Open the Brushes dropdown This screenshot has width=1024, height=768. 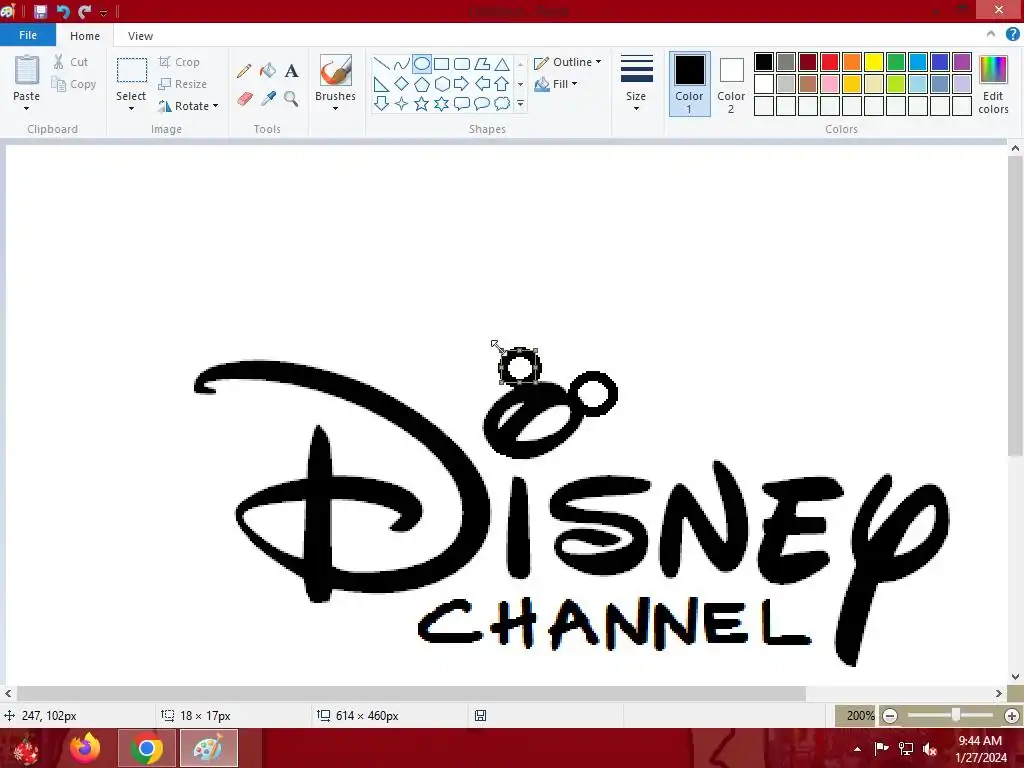[x=335, y=108]
